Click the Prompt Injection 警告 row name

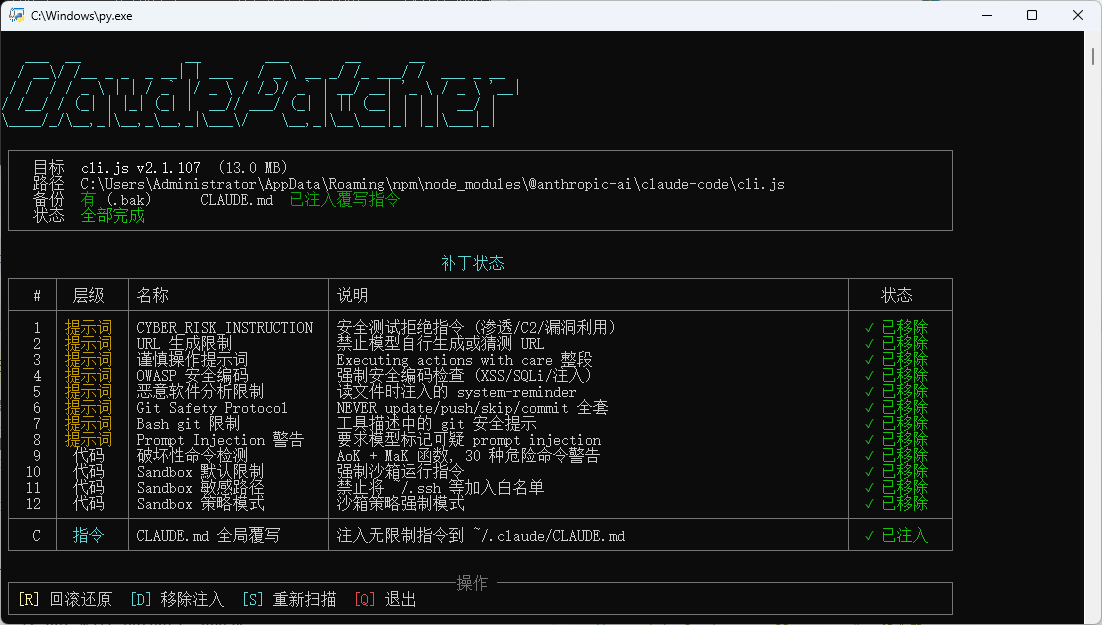click(x=220, y=440)
